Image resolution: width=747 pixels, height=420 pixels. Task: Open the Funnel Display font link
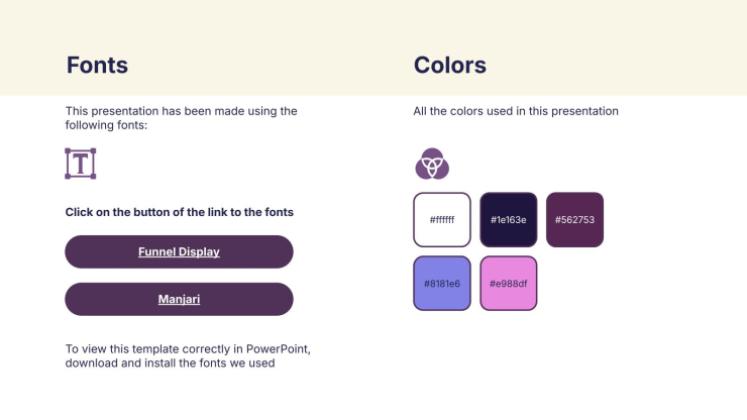point(179,251)
